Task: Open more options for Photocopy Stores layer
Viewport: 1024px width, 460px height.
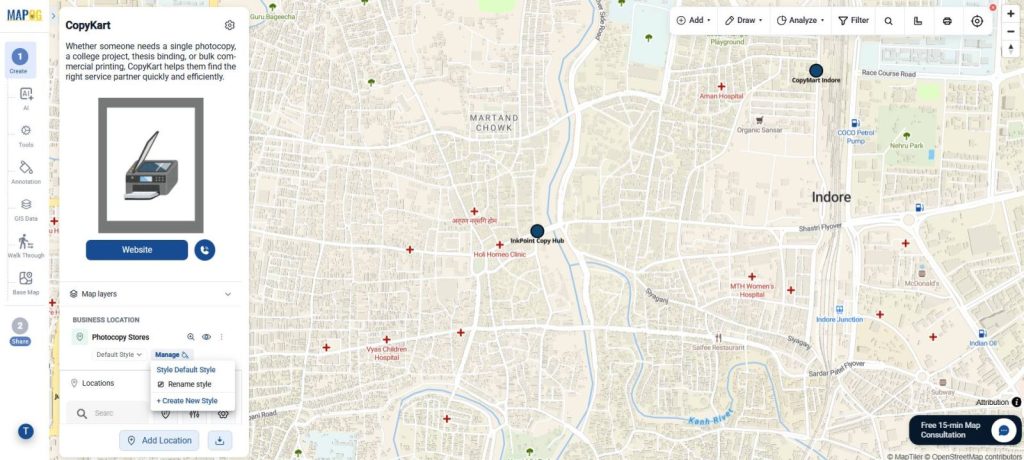Action: [221, 337]
